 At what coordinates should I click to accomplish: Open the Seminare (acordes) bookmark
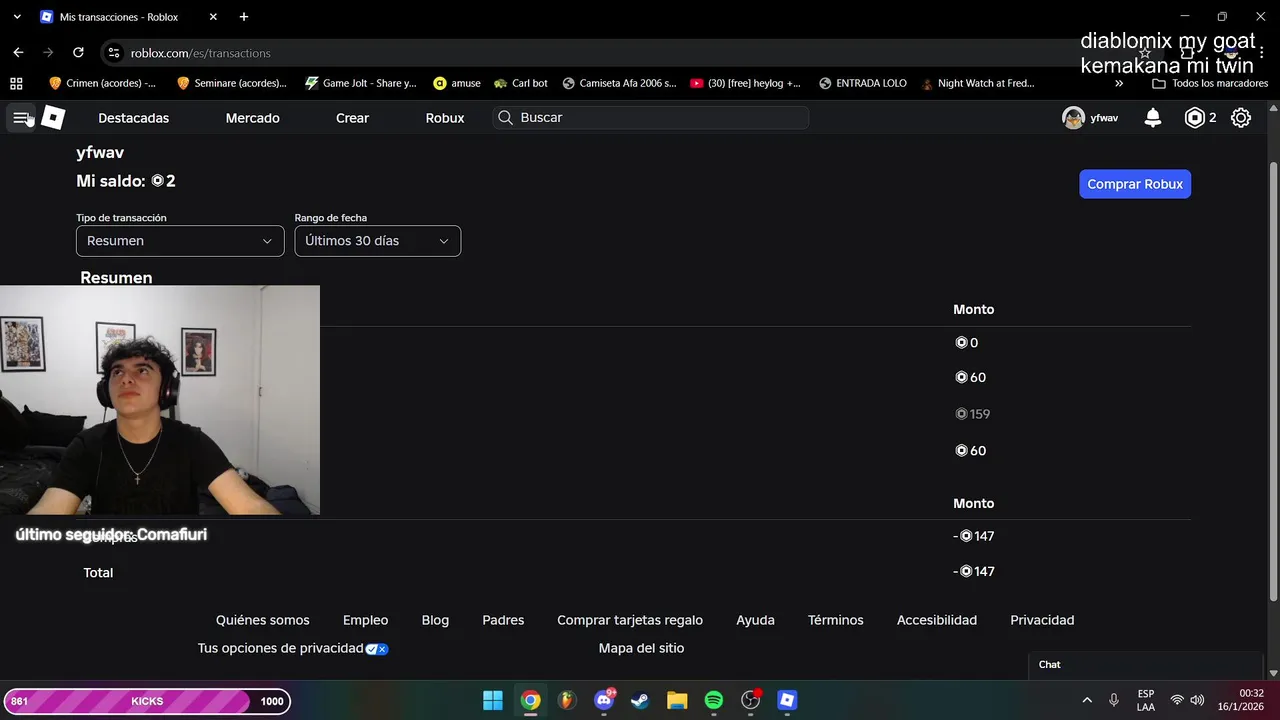(231, 83)
